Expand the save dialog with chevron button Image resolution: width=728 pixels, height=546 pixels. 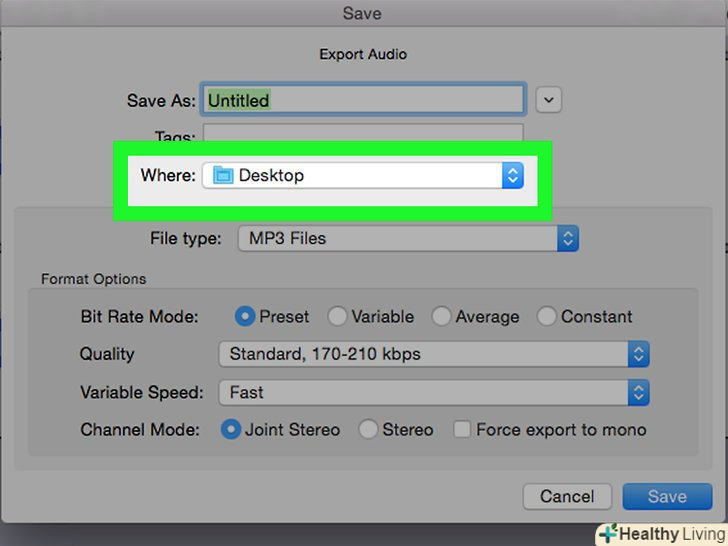549,100
